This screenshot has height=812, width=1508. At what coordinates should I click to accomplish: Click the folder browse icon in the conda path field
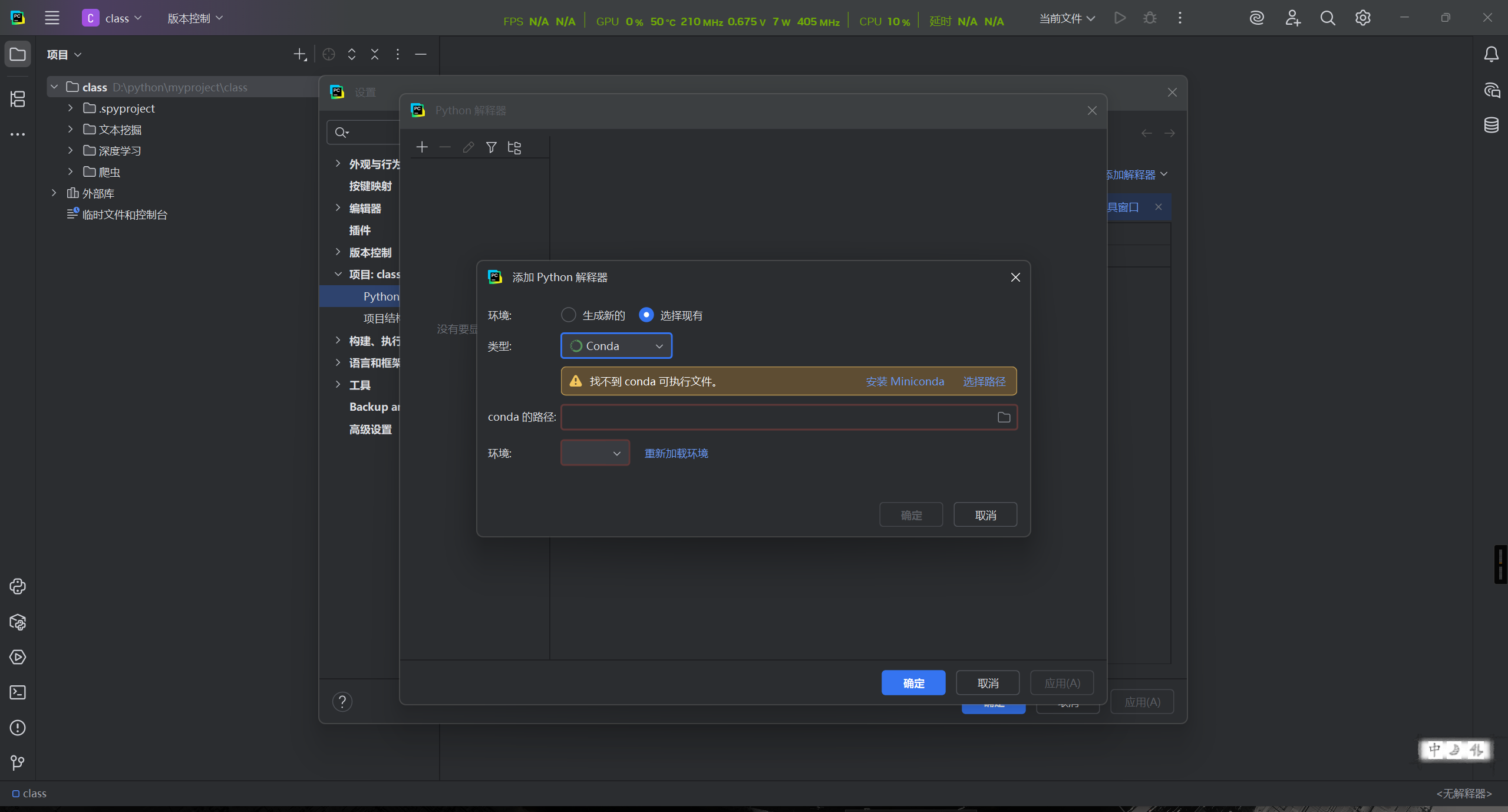(1004, 417)
